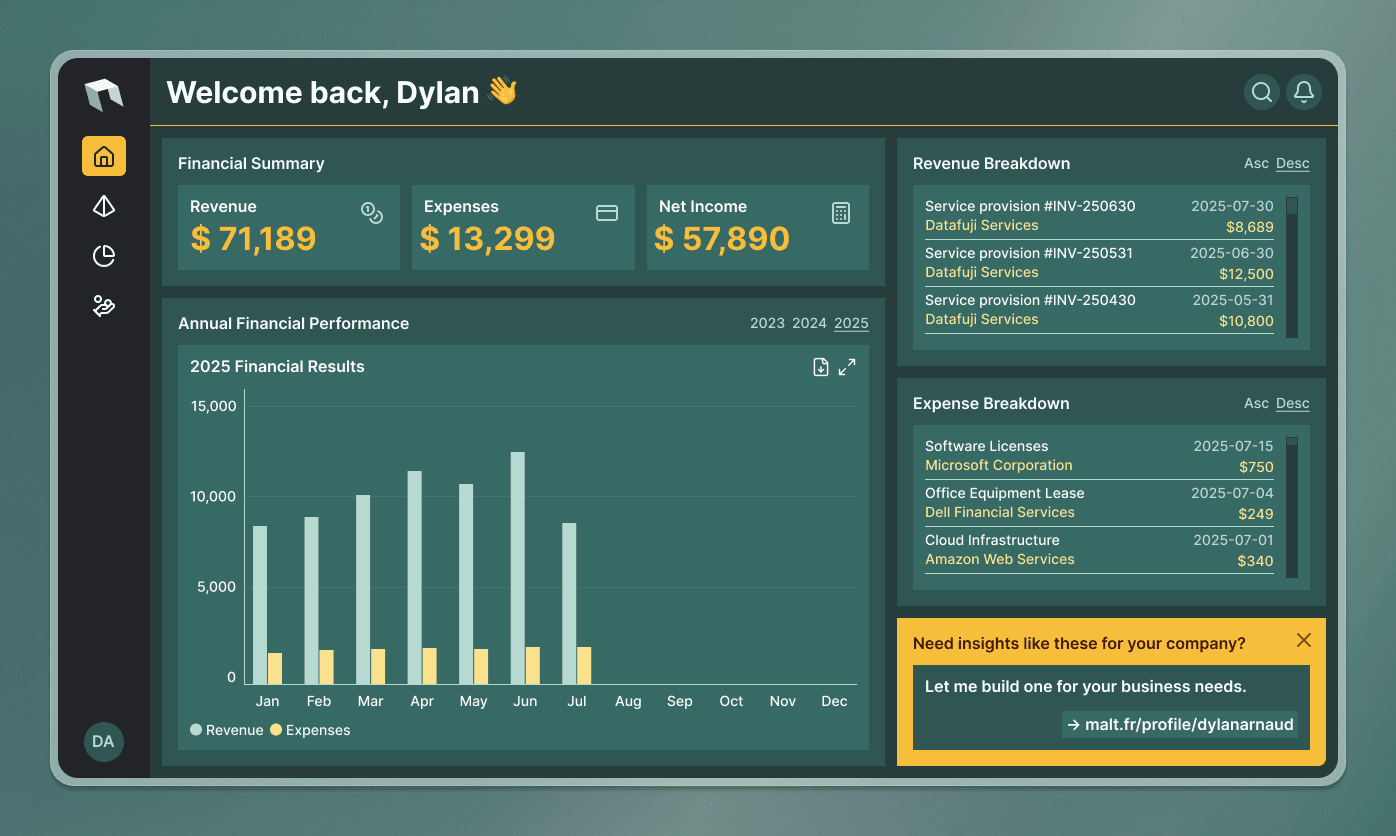The height and width of the screenshot is (836, 1396).
Task: Click the 2025-07-30 date
Action: [x=1232, y=206]
